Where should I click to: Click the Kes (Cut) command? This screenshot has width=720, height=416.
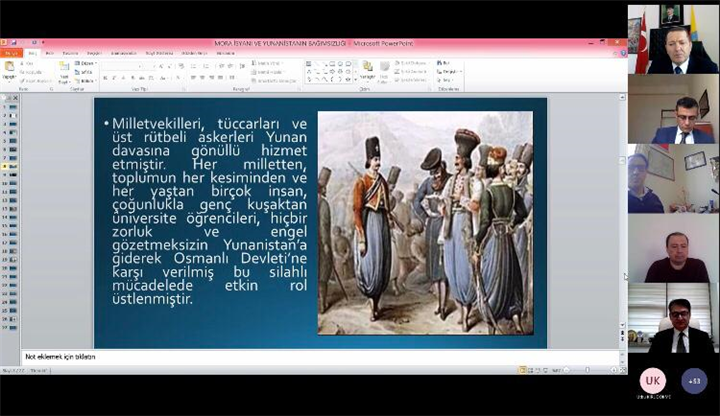27,63
